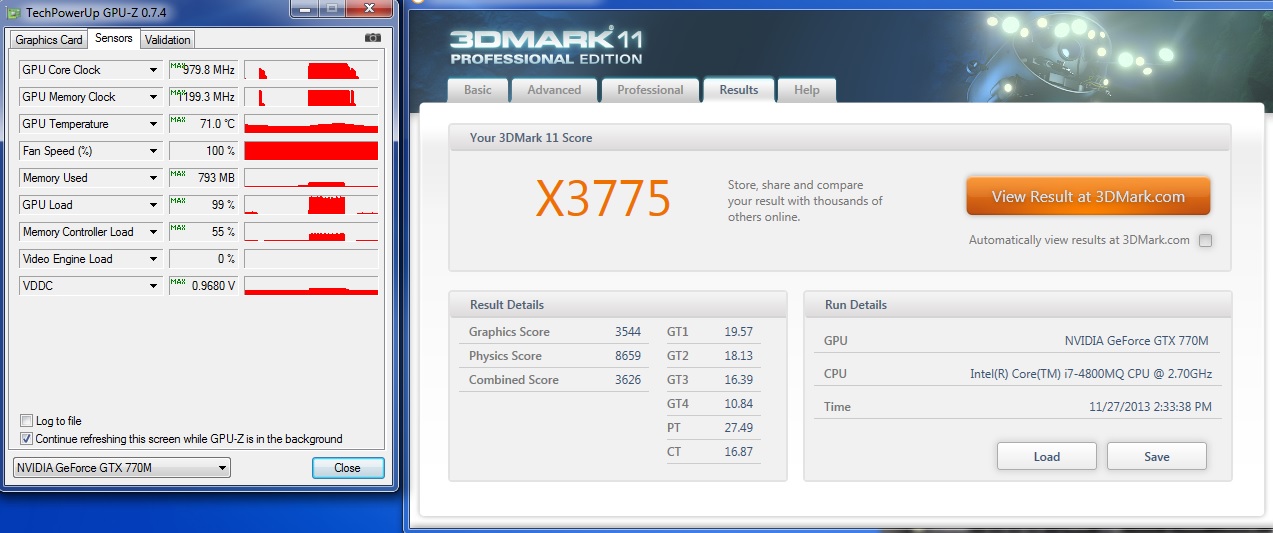Image resolution: width=1273 pixels, height=533 pixels.
Task: Click the Graphics Score value 3544
Action: [628, 332]
